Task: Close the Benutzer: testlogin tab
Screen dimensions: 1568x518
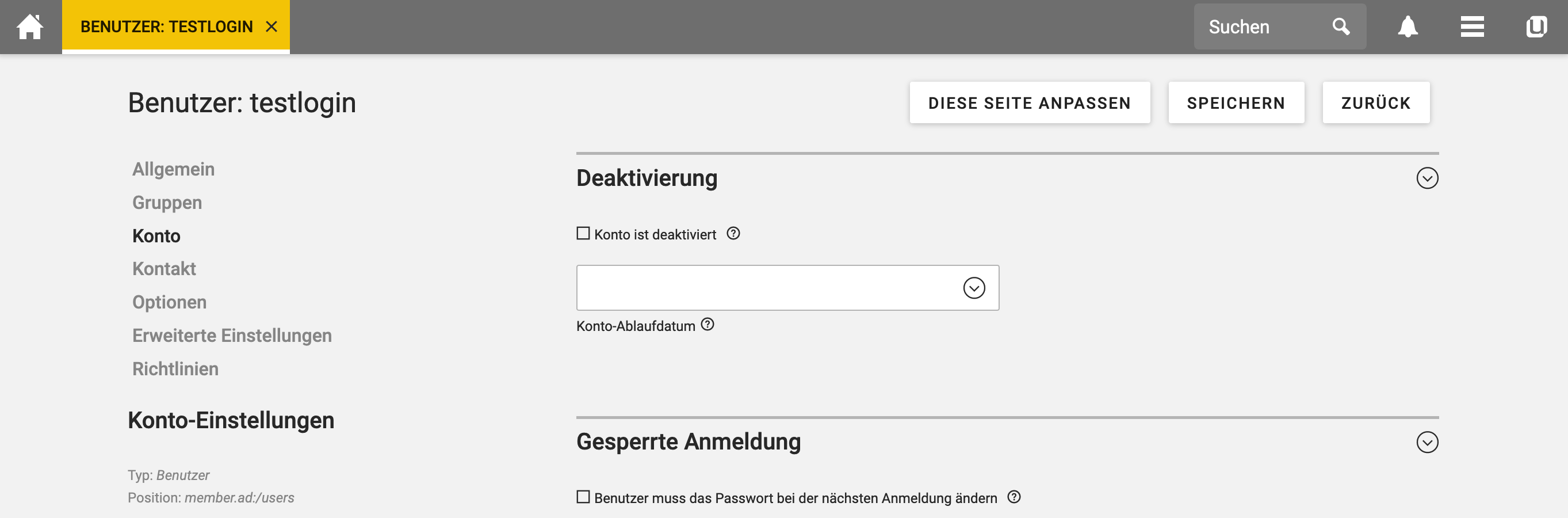Action: [x=271, y=27]
